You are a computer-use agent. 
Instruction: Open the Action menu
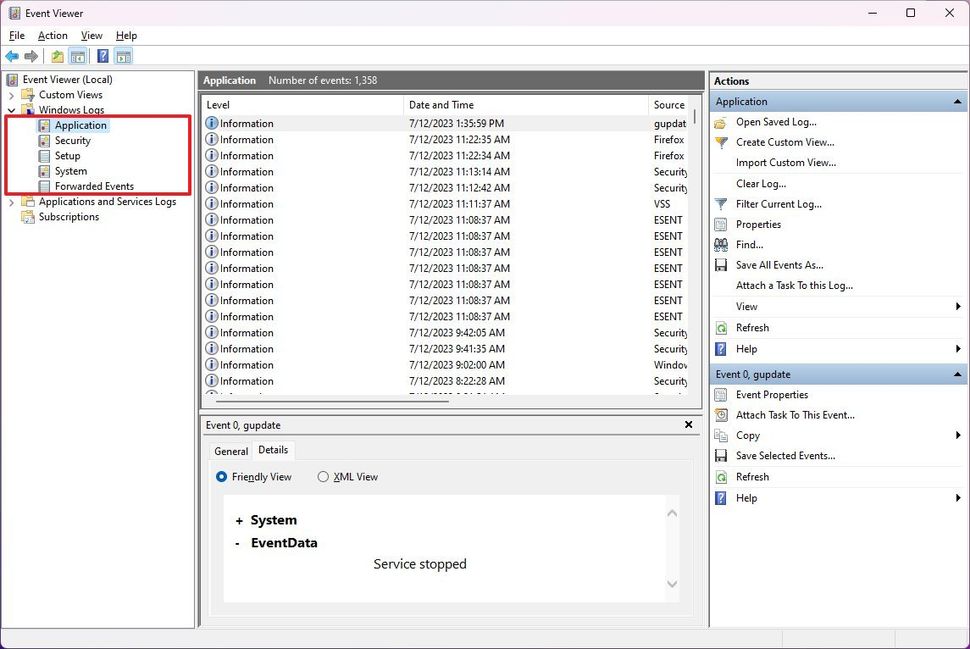(x=53, y=36)
